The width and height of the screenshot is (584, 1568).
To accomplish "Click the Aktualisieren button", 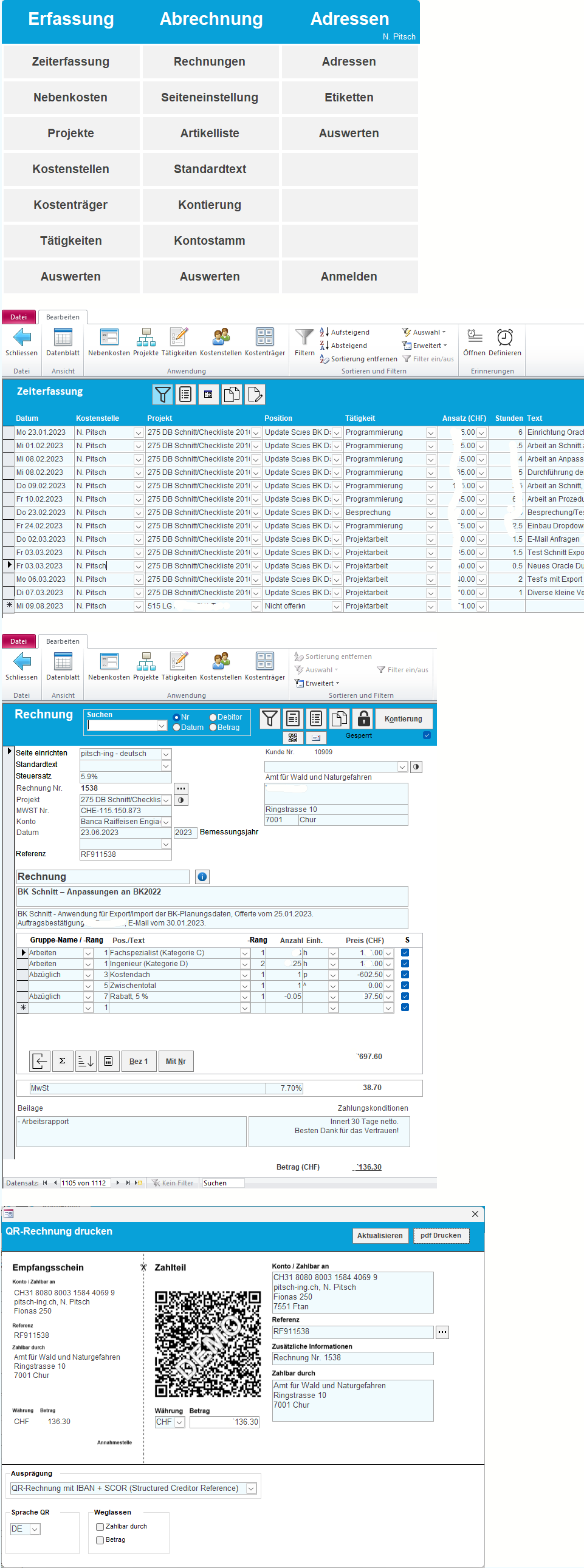I will click(379, 1236).
